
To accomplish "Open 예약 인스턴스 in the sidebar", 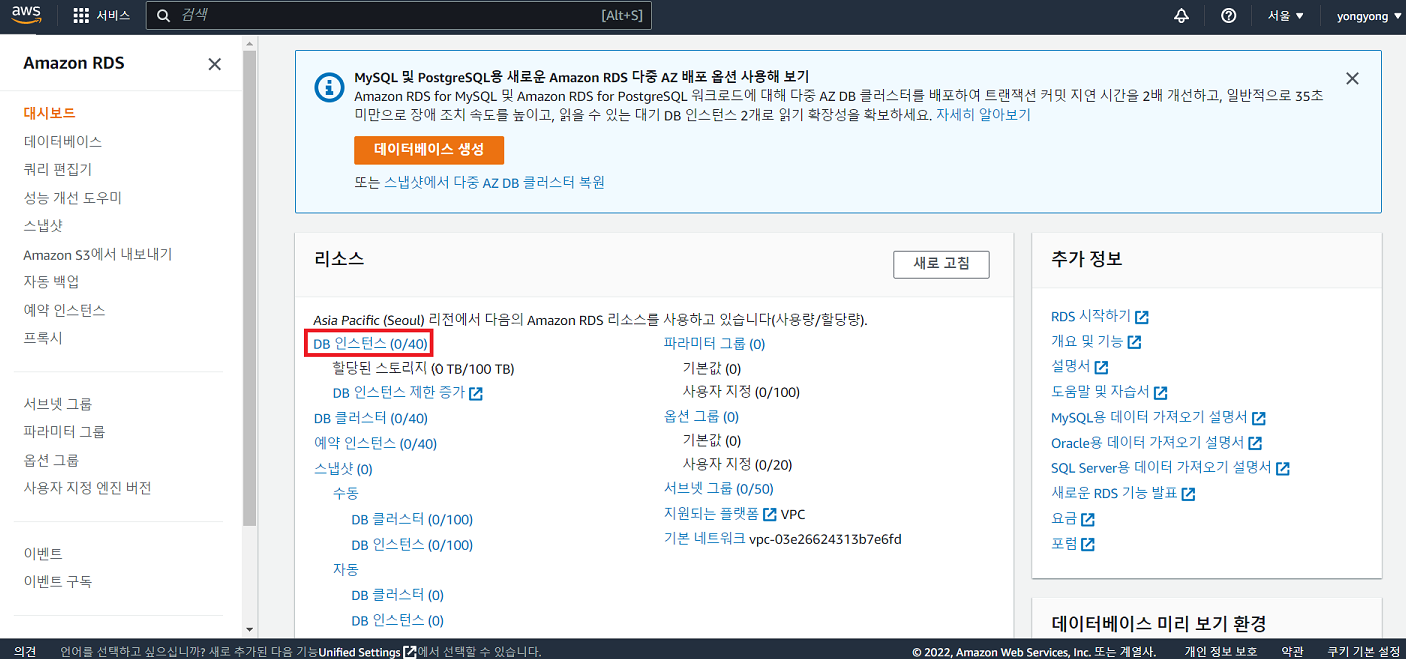I will point(64,310).
